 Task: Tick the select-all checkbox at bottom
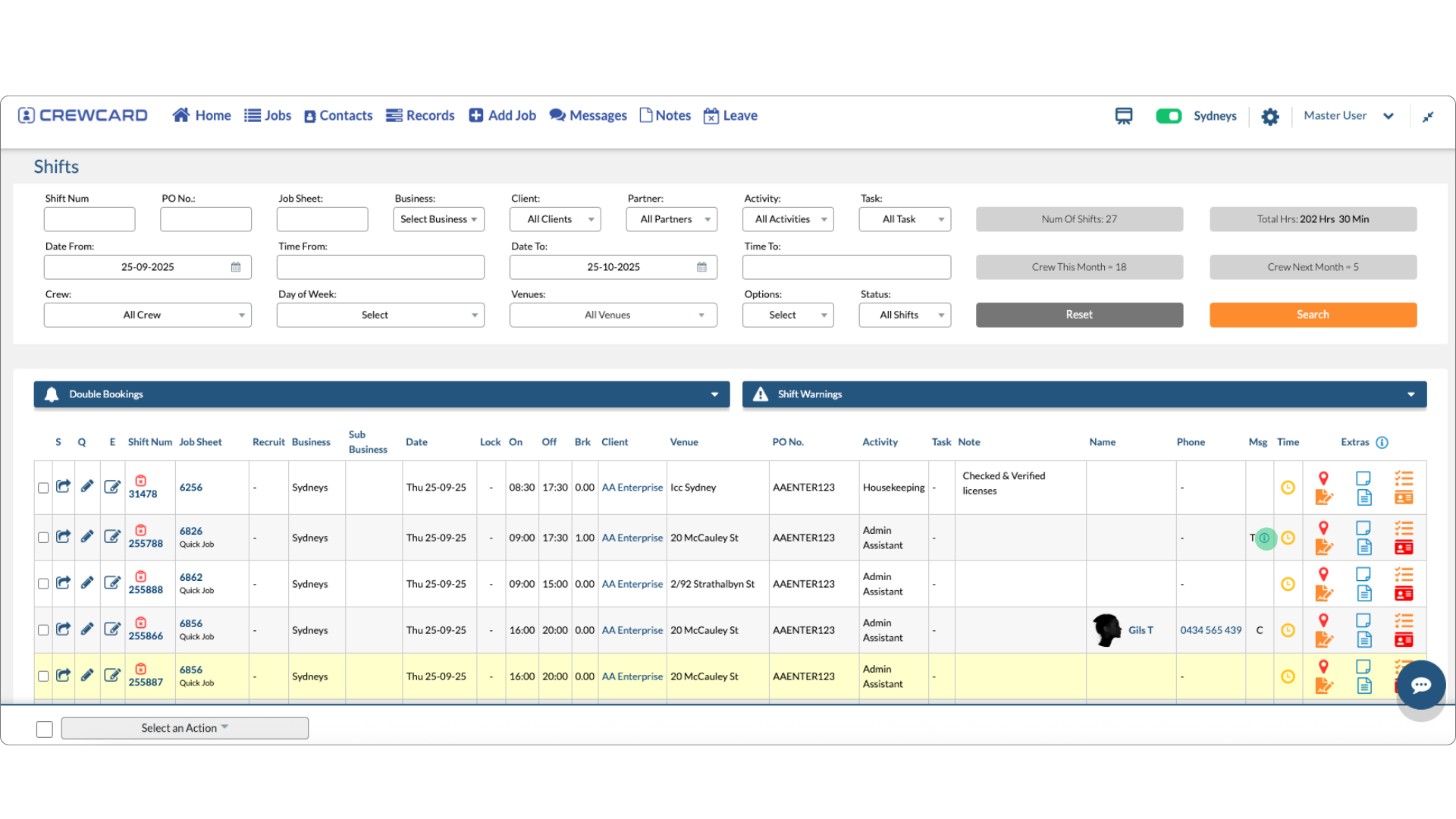tap(45, 729)
